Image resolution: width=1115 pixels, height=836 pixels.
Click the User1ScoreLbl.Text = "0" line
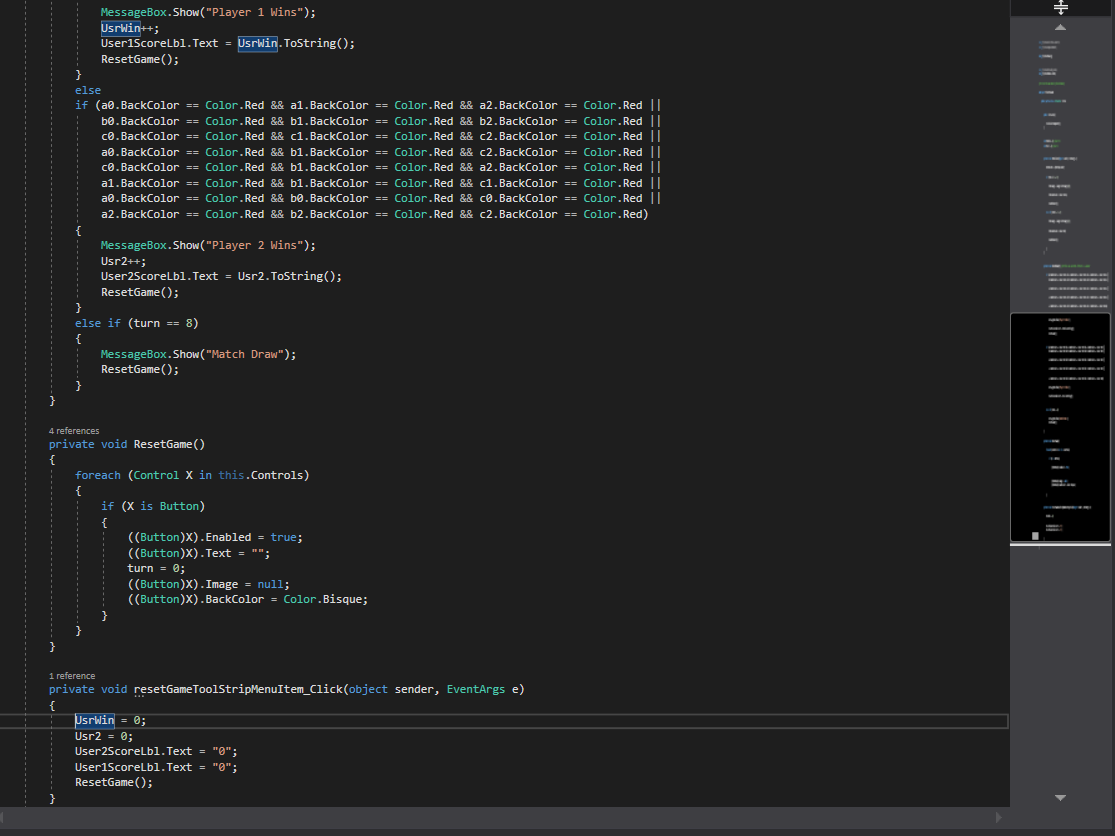(156, 768)
